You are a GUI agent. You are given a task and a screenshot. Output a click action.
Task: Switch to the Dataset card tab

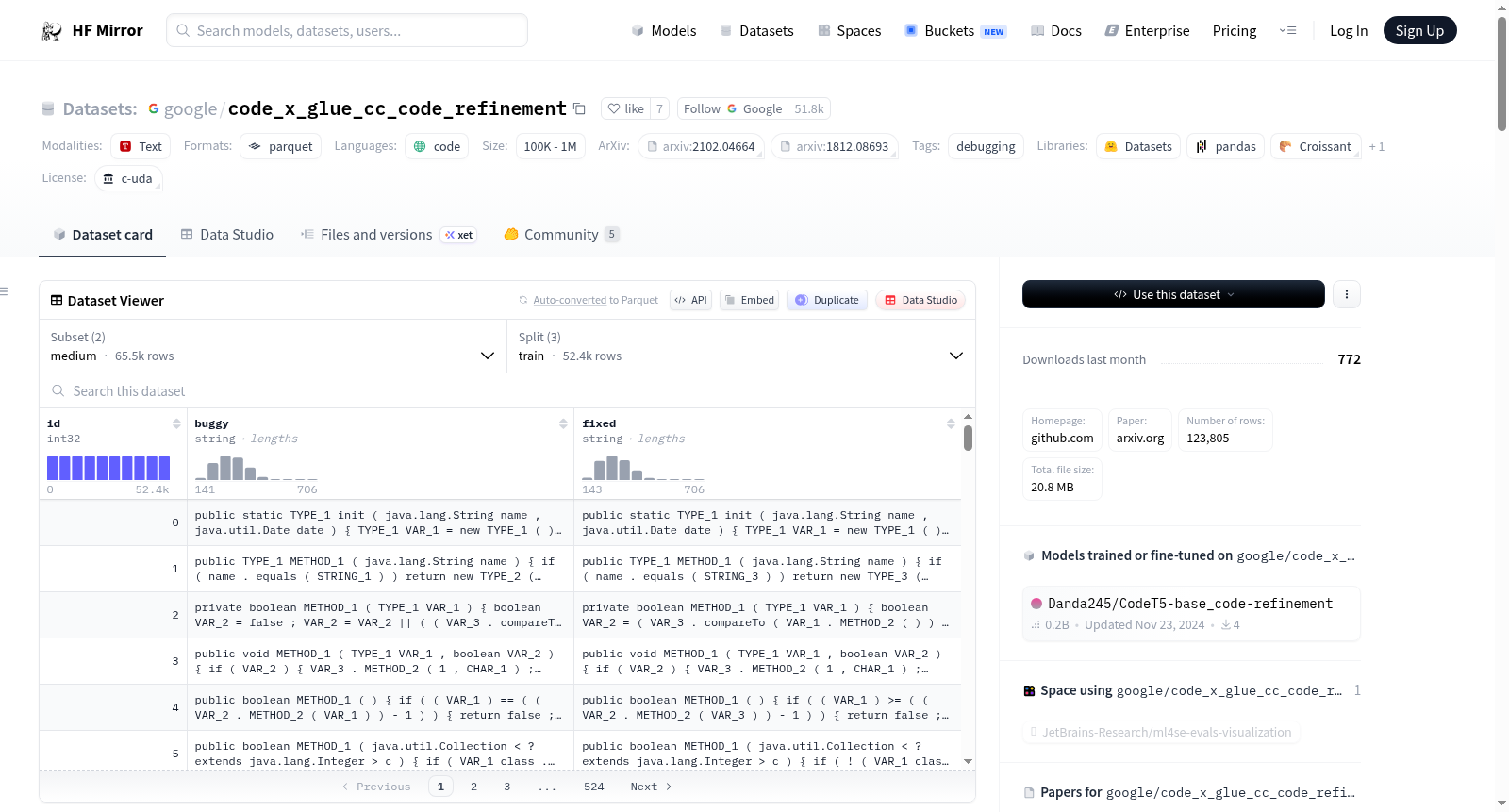[103, 235]
